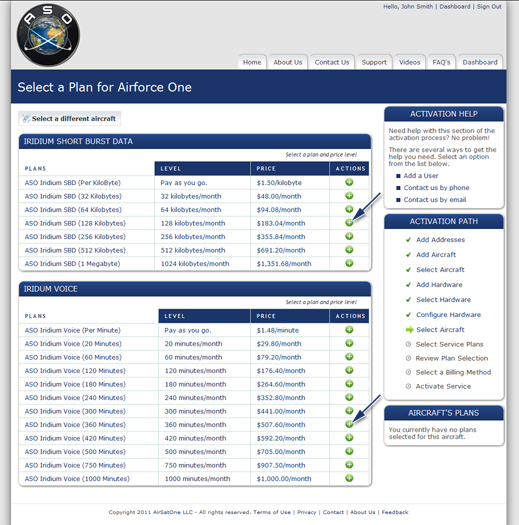Add the Voice 120 Minutes plan
Viewport: 519px width, 525px height.
click(x=349, y=370)
